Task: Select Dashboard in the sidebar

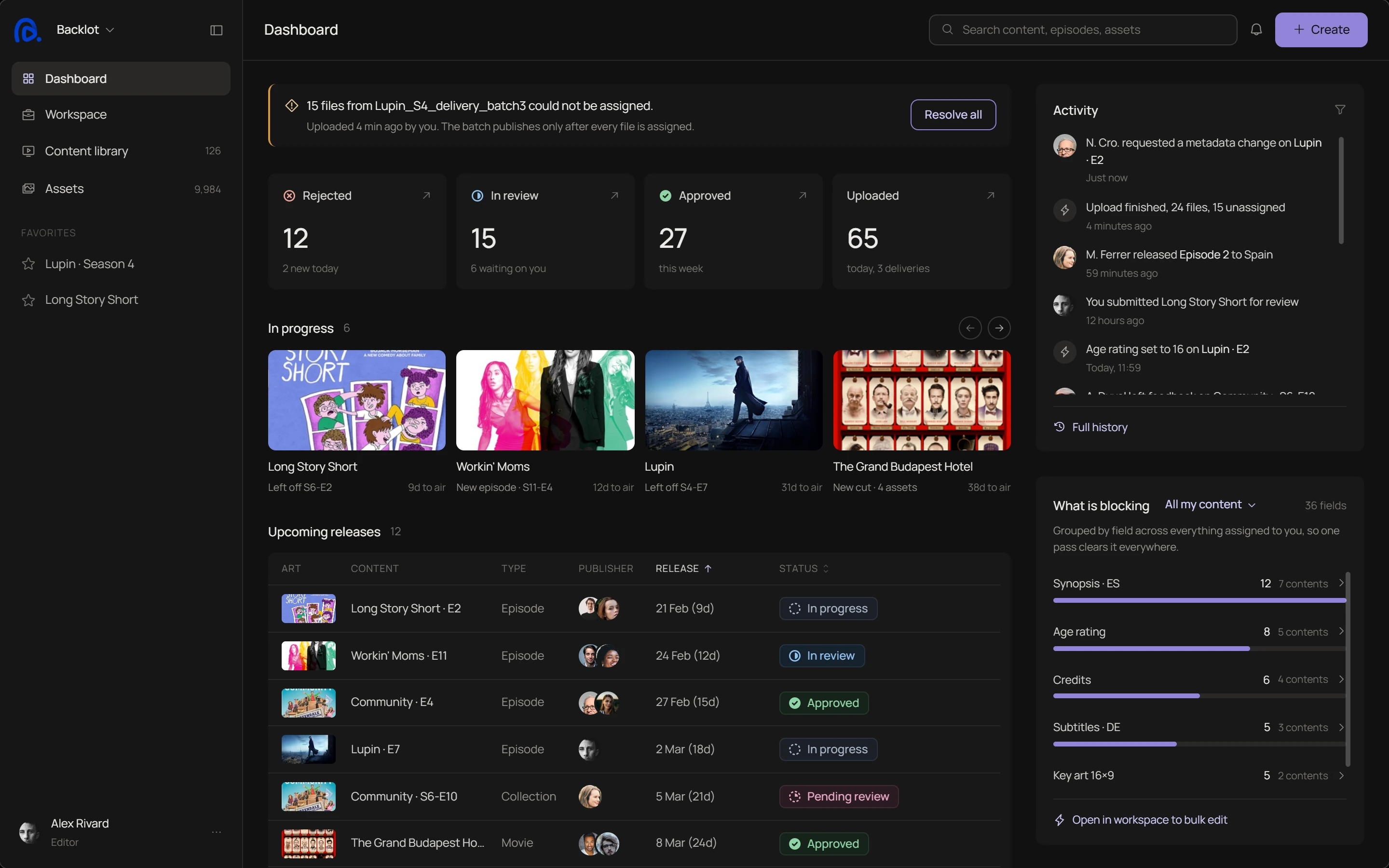Action: 121,79
